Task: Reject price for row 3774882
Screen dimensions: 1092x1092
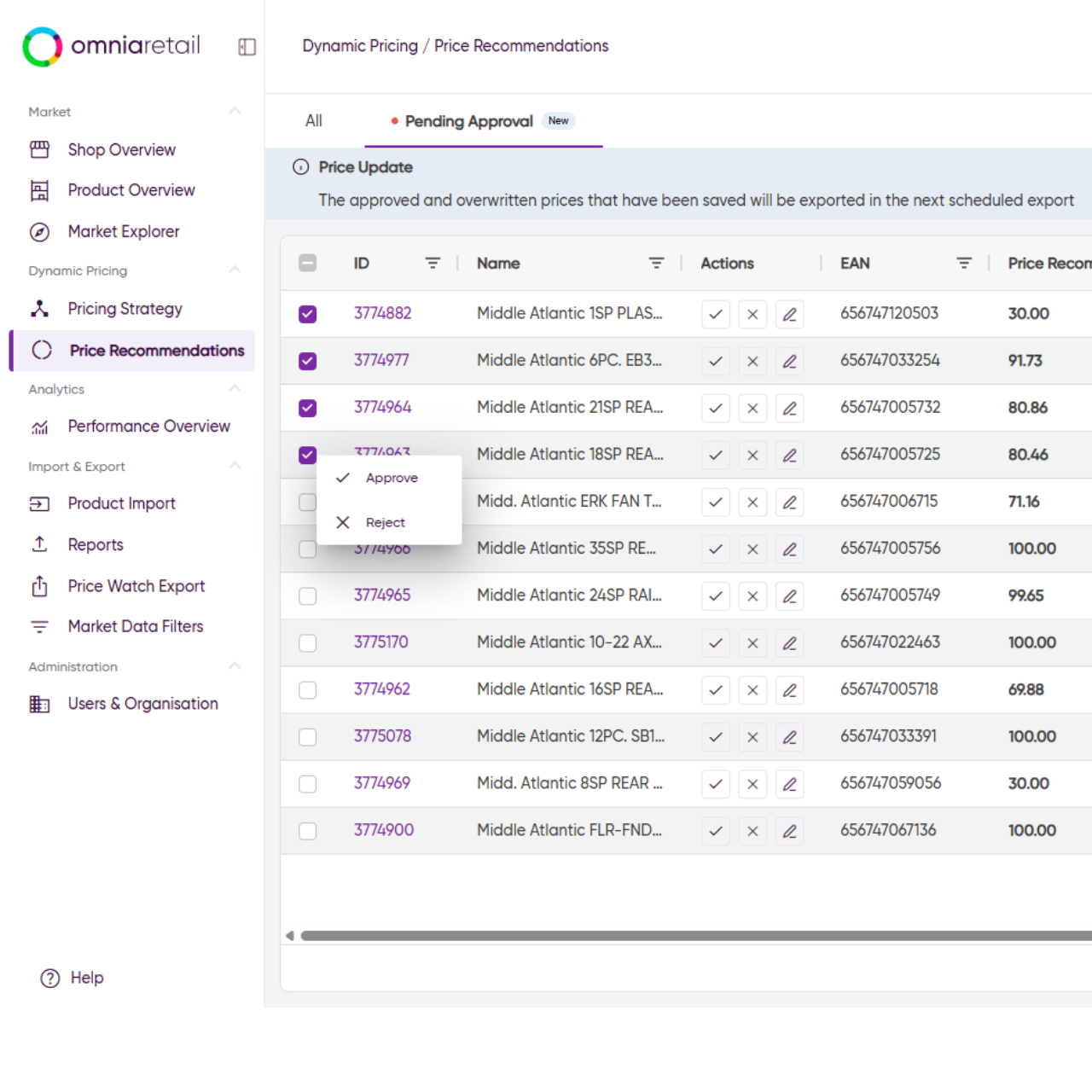Action: pos(752,314)
